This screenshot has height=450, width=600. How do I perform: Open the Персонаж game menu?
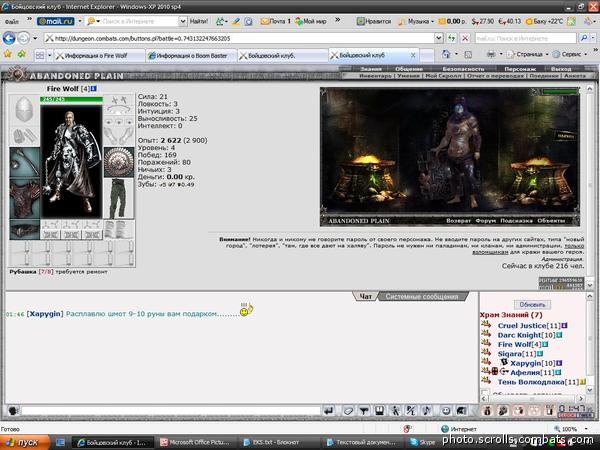[x=520, y=69]
